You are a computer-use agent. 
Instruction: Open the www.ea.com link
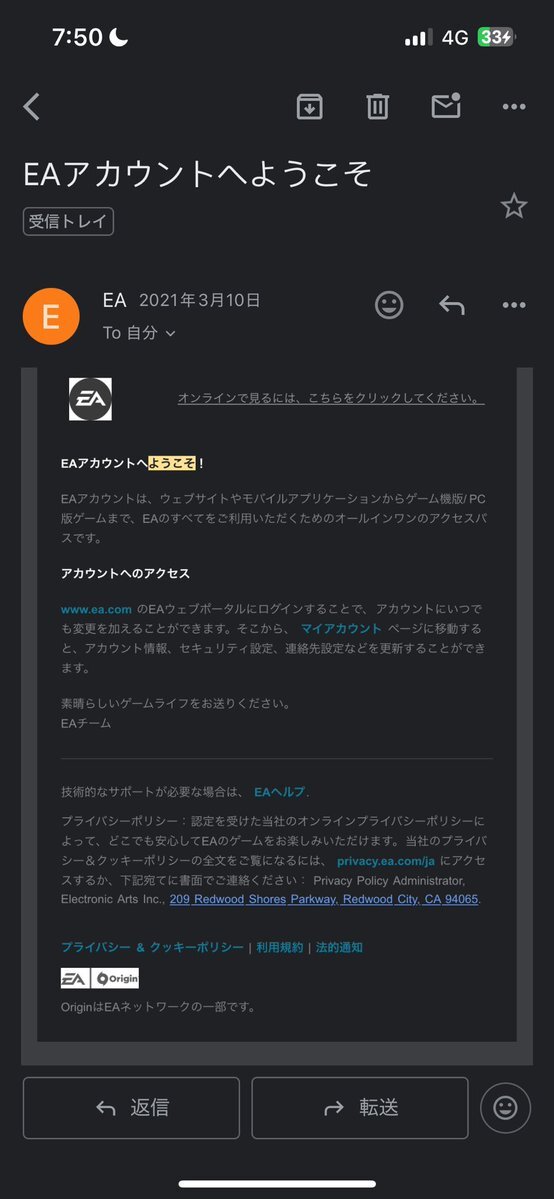(x=96, y=609)
